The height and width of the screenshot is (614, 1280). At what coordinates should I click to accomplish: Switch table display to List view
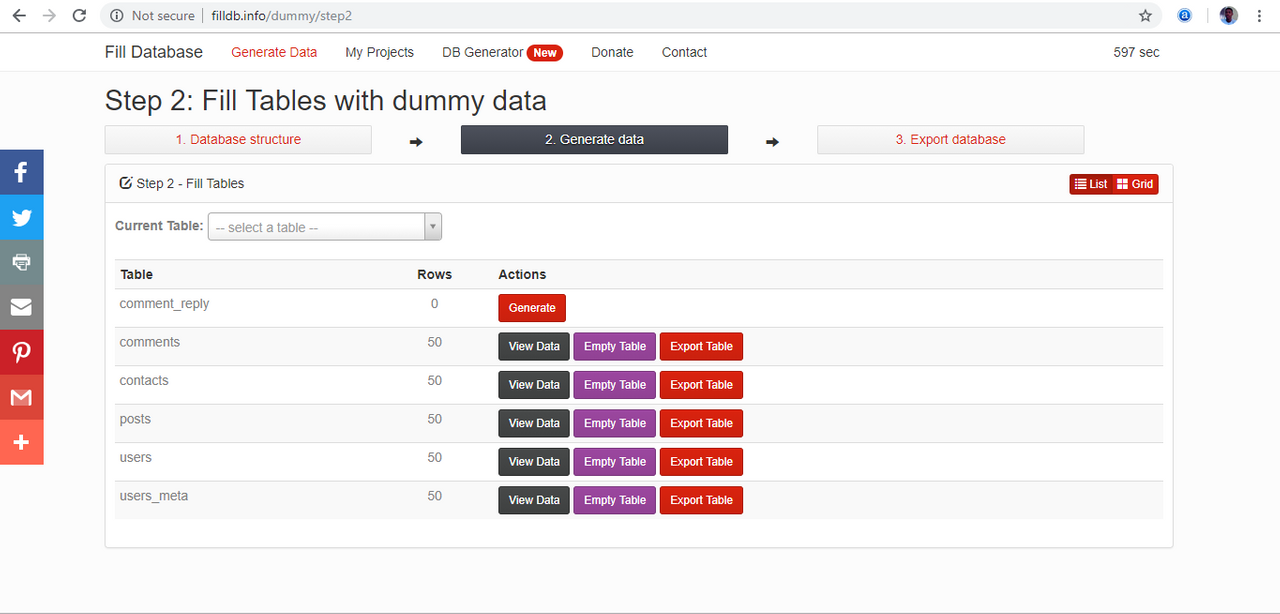(x=1090, y=184)
